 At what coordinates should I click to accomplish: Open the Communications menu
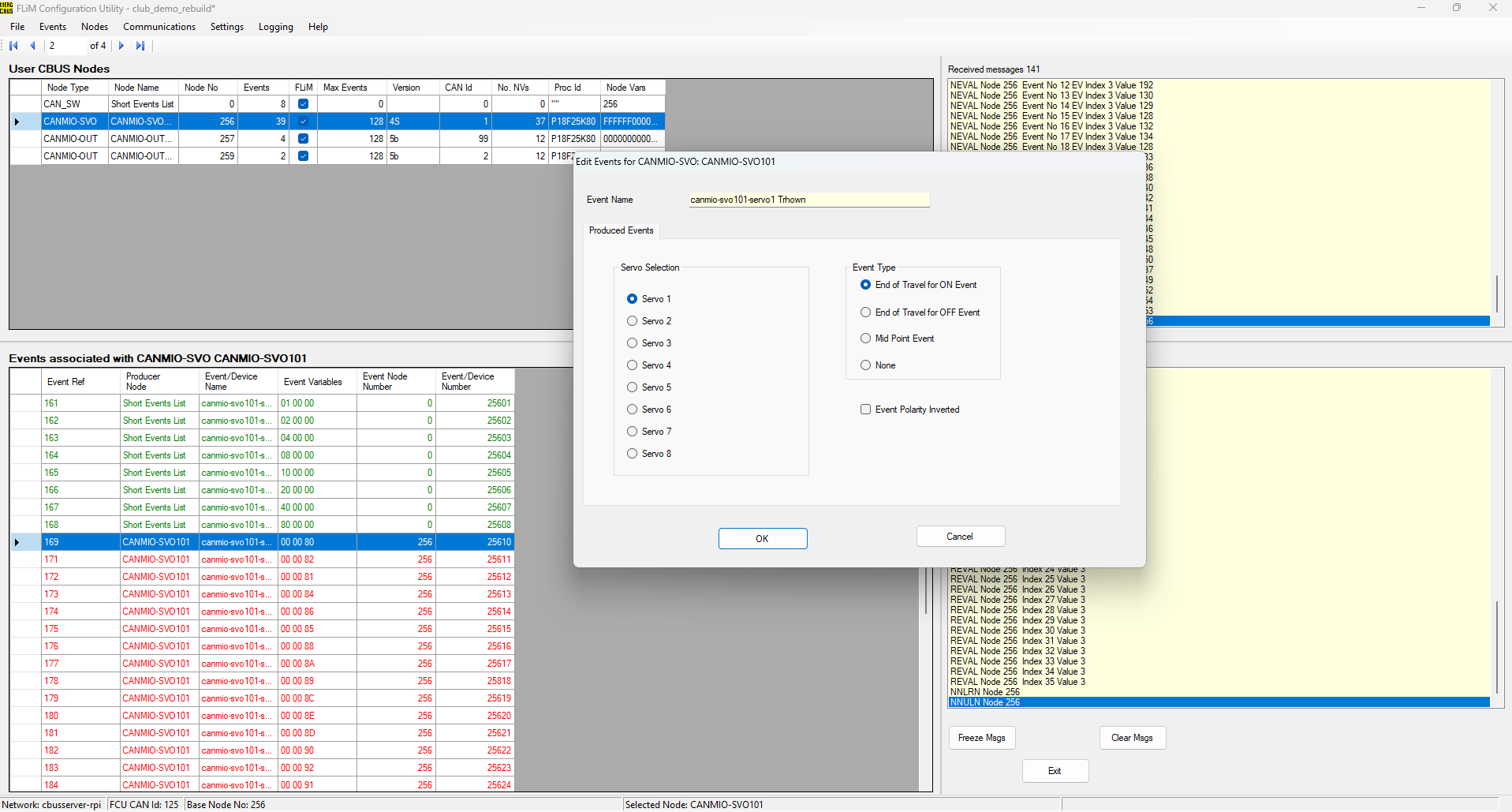coord(159,27)
